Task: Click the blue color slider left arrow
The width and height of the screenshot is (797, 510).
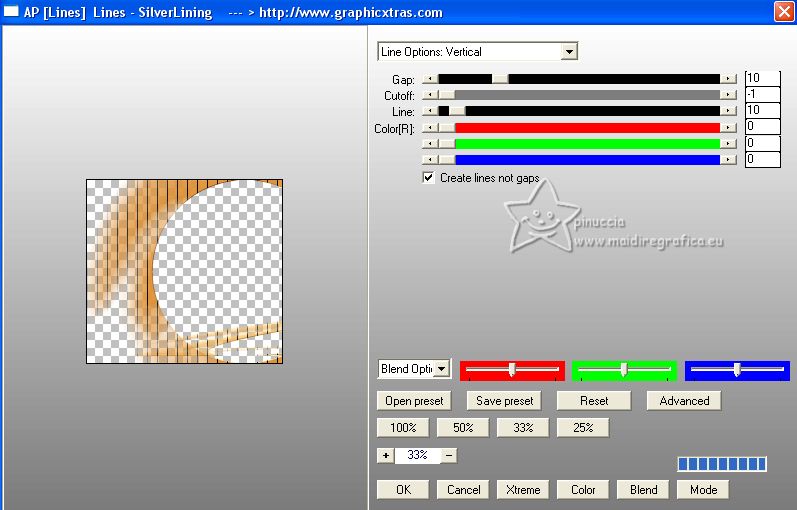Action: click(x=430, y=160)
